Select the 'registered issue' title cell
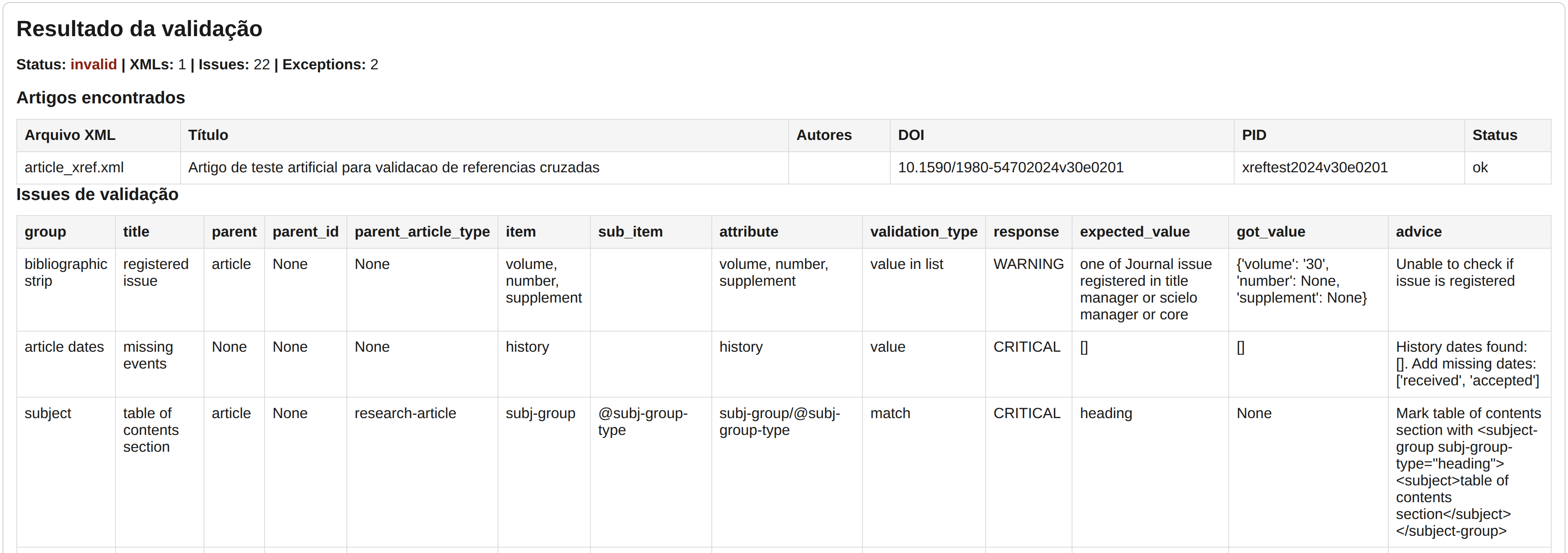Viewport: 1568px width, 553px height. (x=160, y=289)
